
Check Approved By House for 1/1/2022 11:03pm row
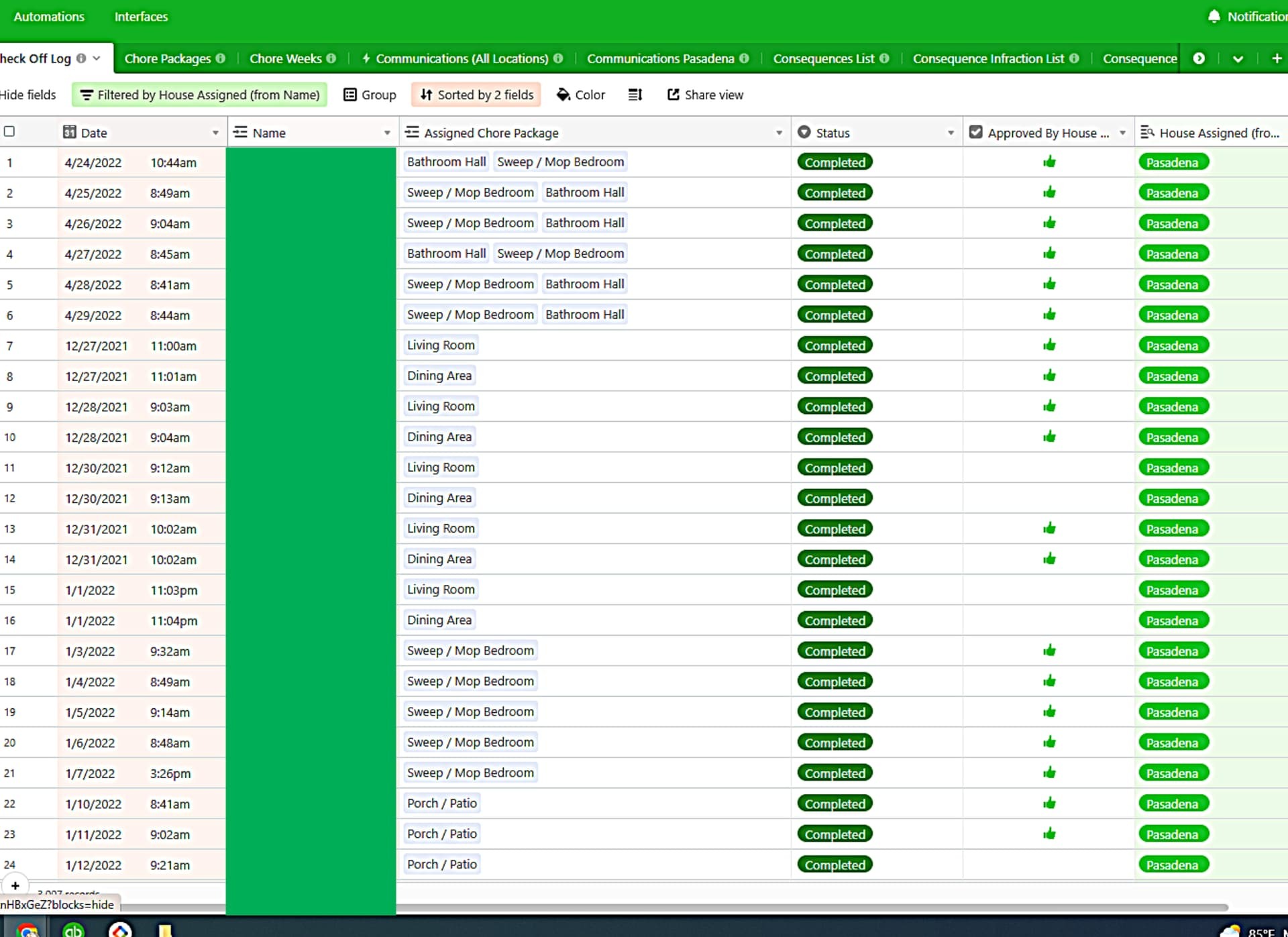(1049, 590)
